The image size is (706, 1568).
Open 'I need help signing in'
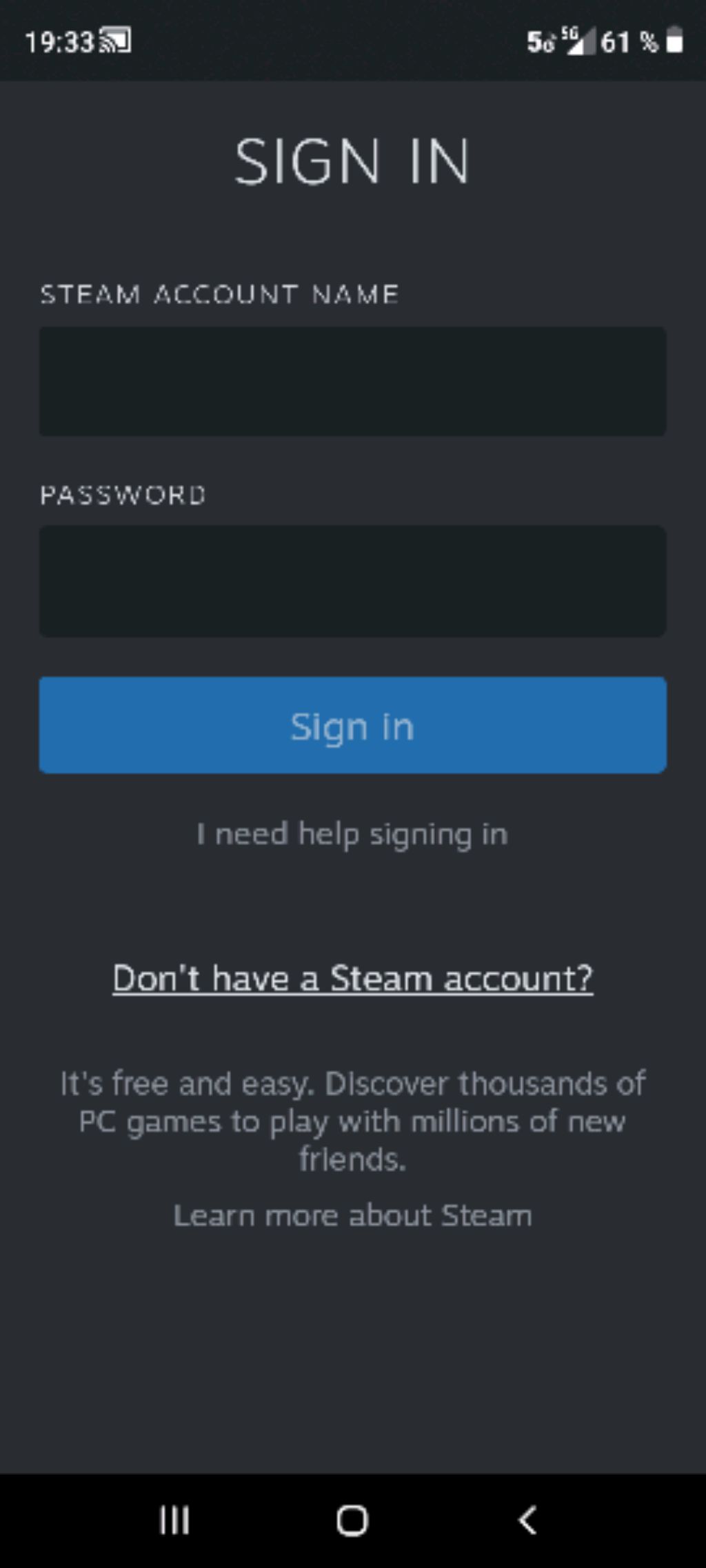point(352,835)
